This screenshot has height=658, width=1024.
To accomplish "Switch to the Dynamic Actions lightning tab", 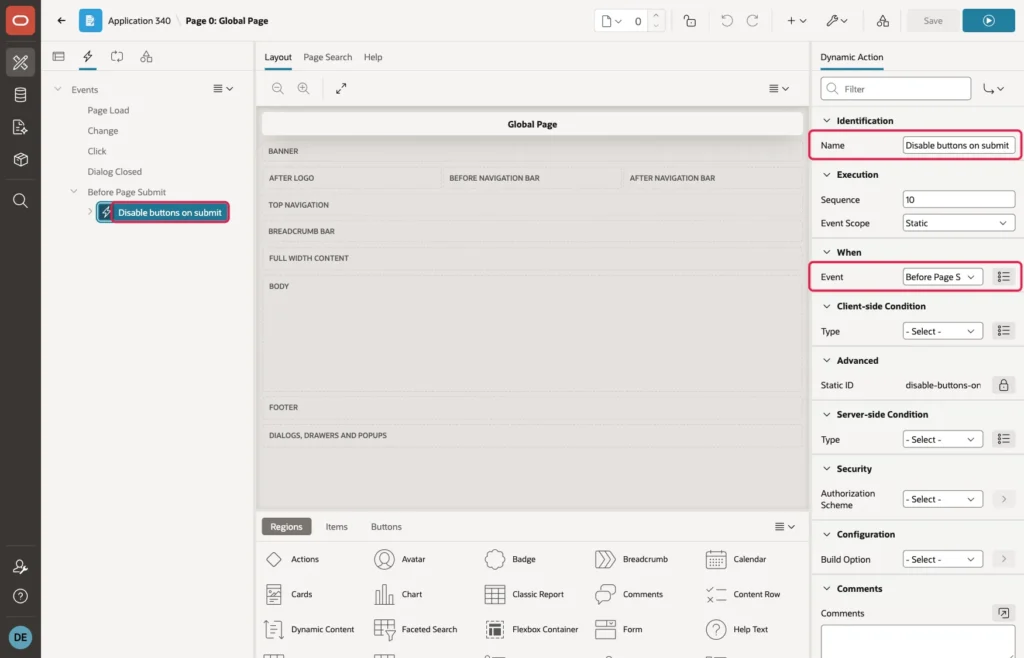I will click(88, 57).
